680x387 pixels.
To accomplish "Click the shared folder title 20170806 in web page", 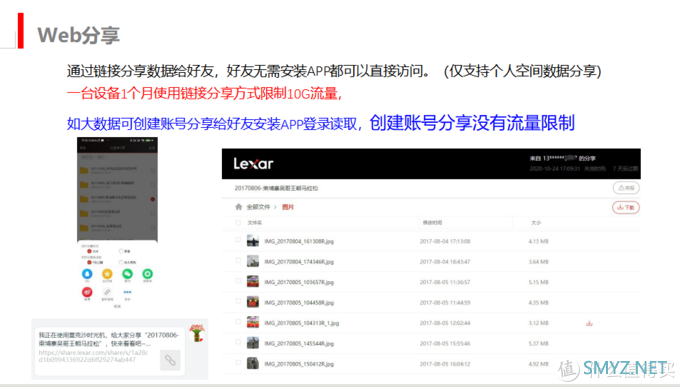I will pyautogui.click(x=276, y=188).
